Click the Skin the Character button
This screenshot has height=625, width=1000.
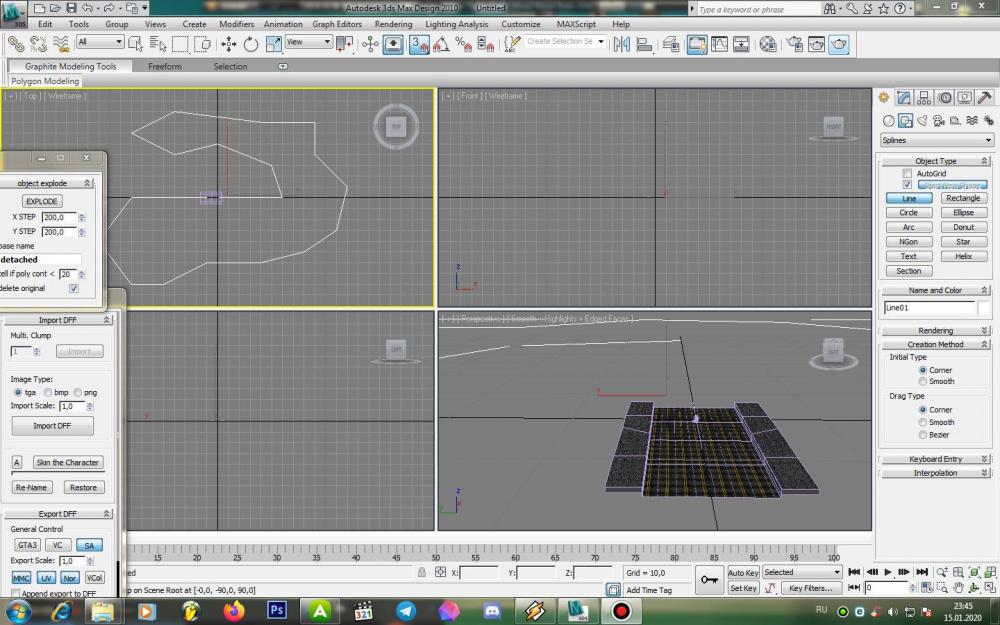[x=68, y=462]
